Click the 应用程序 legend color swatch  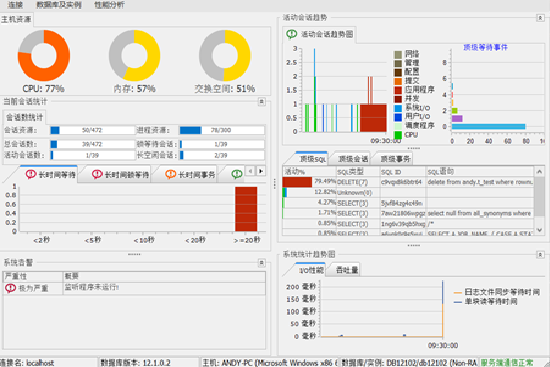coord(398,90)
